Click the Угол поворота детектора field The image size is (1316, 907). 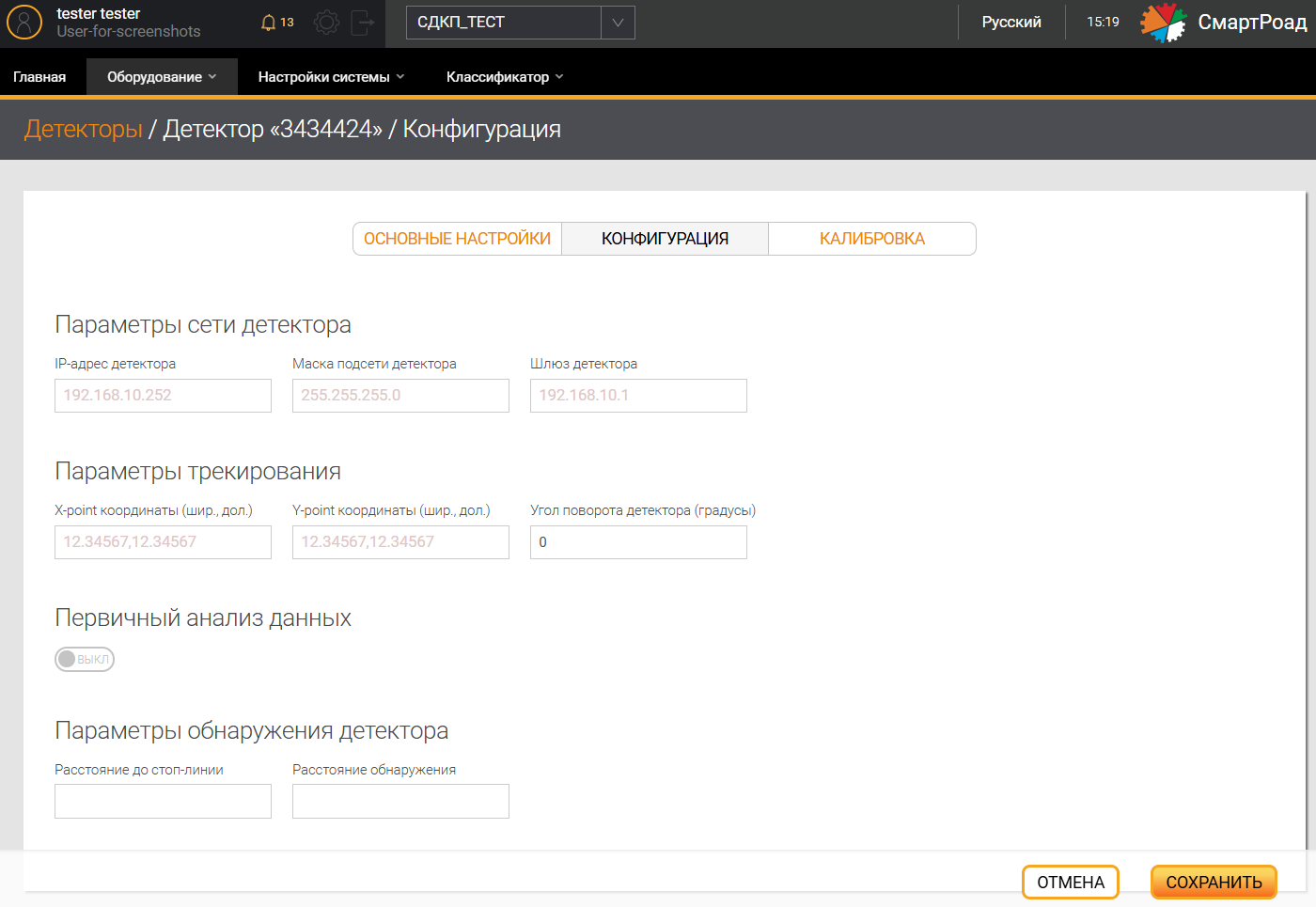click(x=638, y=542)
